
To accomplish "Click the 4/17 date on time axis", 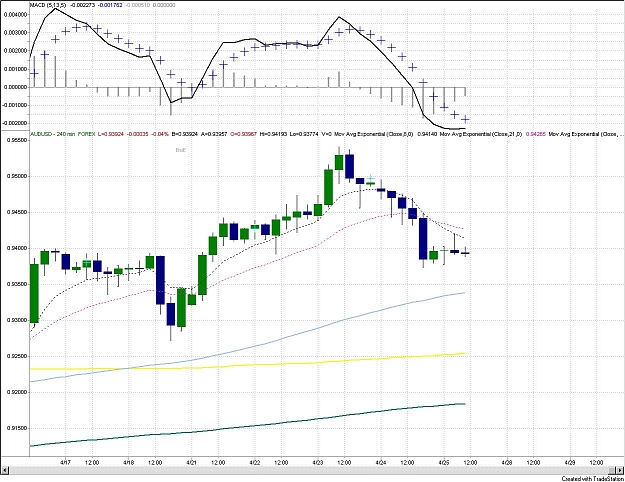I will pos(66,462).
